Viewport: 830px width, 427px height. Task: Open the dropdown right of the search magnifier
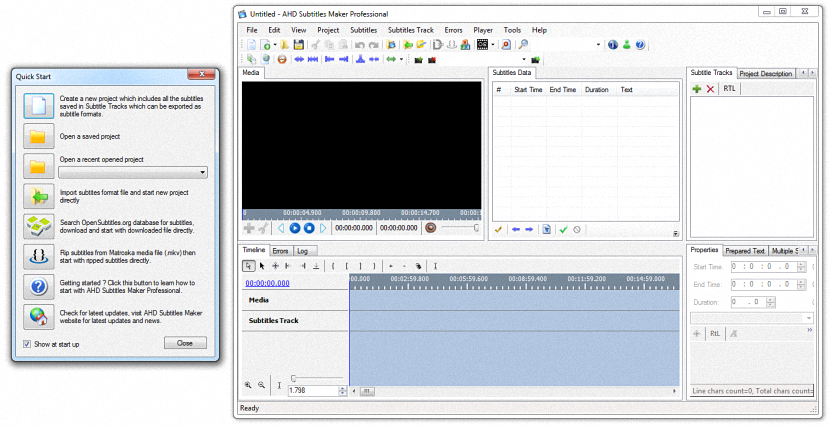click(598, 45)
